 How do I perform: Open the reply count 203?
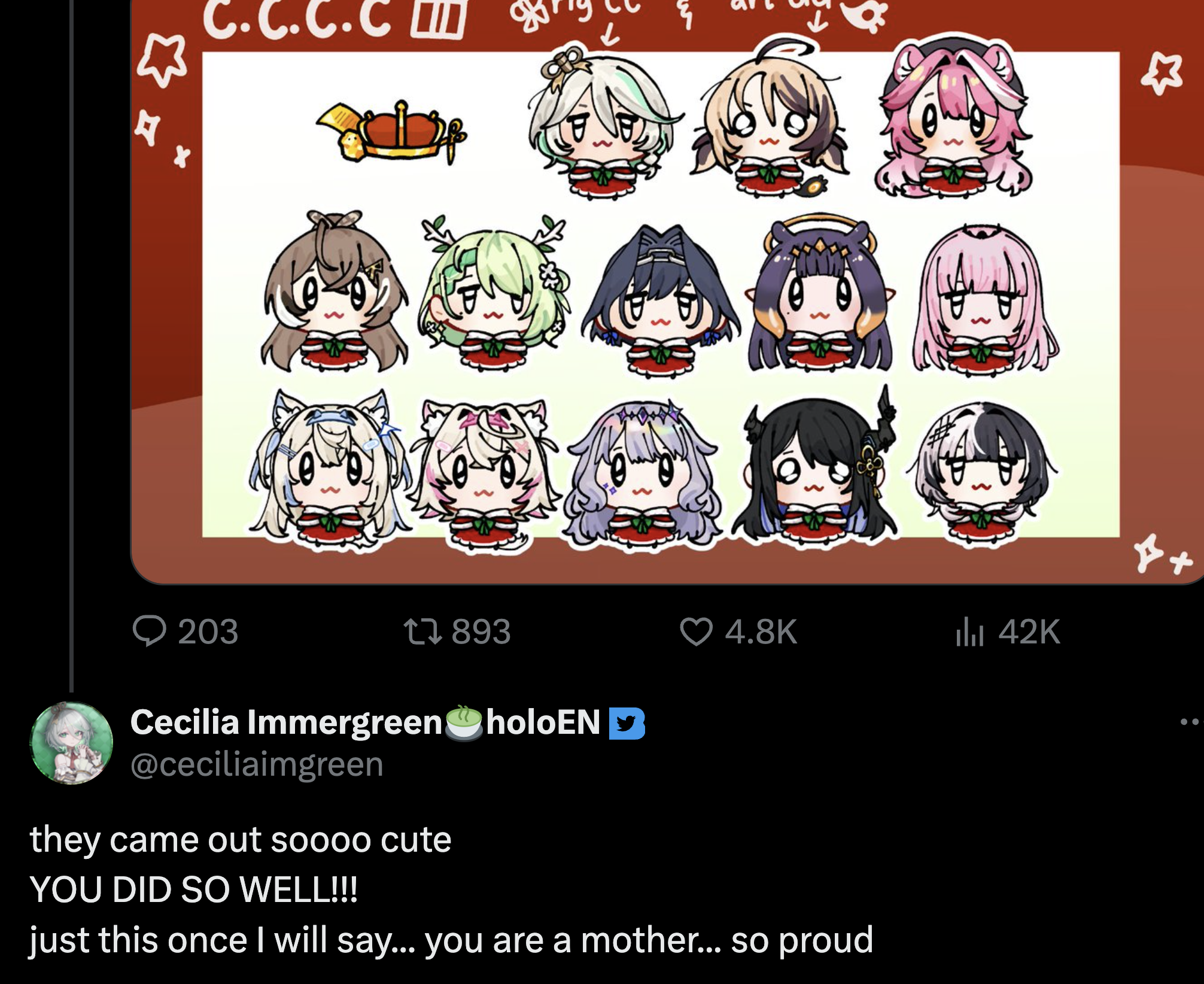pyautogui.click(x=208, y=631)
